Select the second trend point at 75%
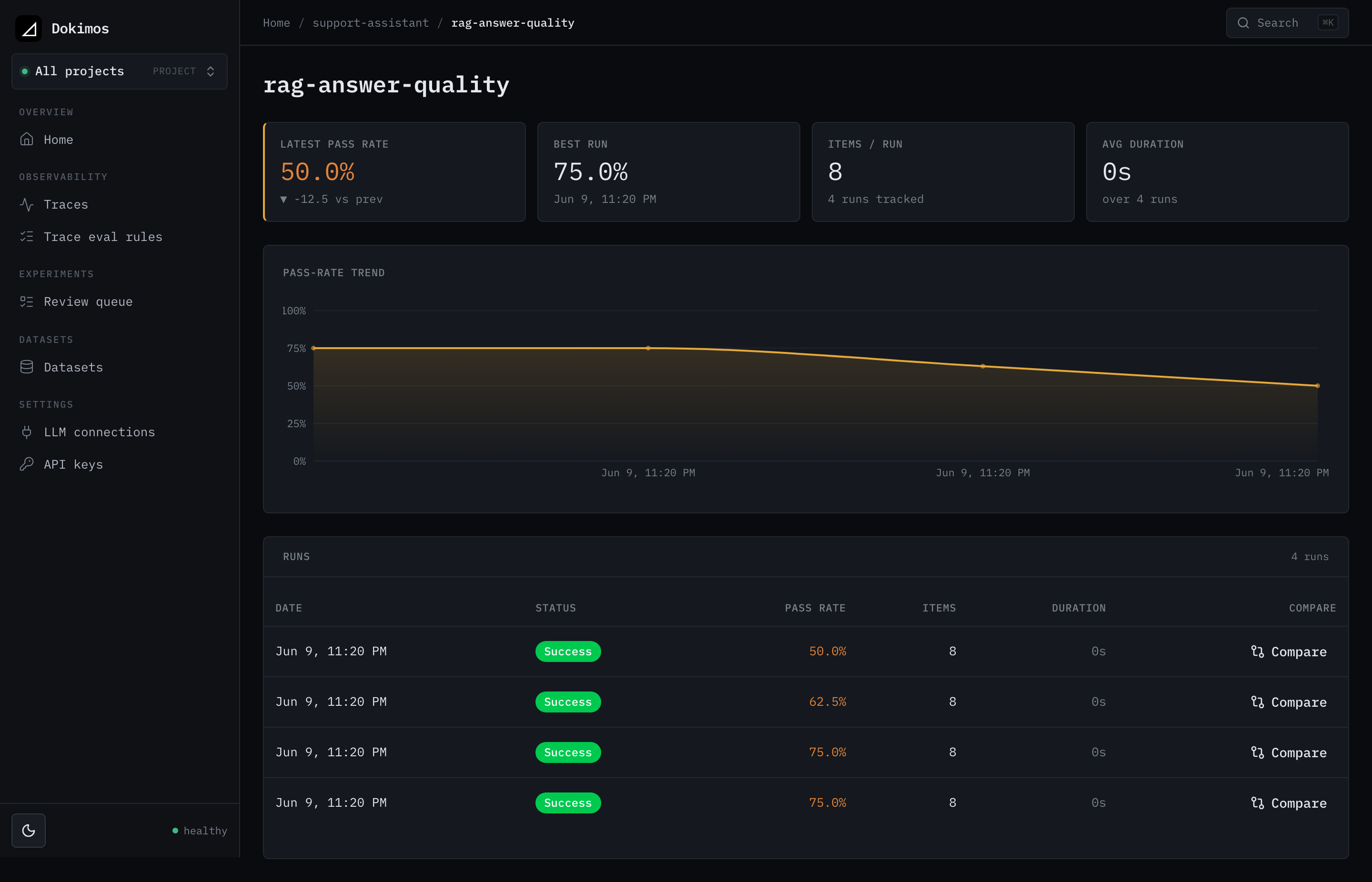1372x882 pixels. 648,348
